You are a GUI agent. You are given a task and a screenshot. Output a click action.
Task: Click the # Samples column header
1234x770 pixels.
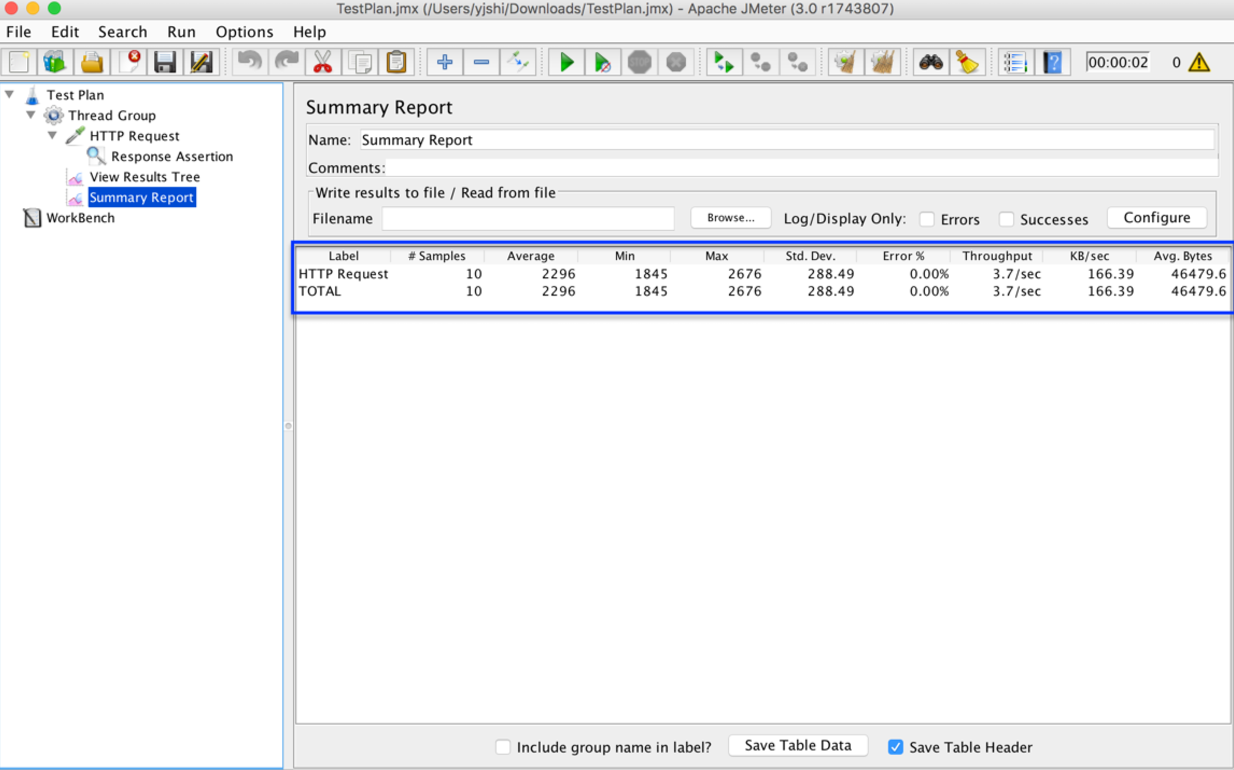point(437,256)
